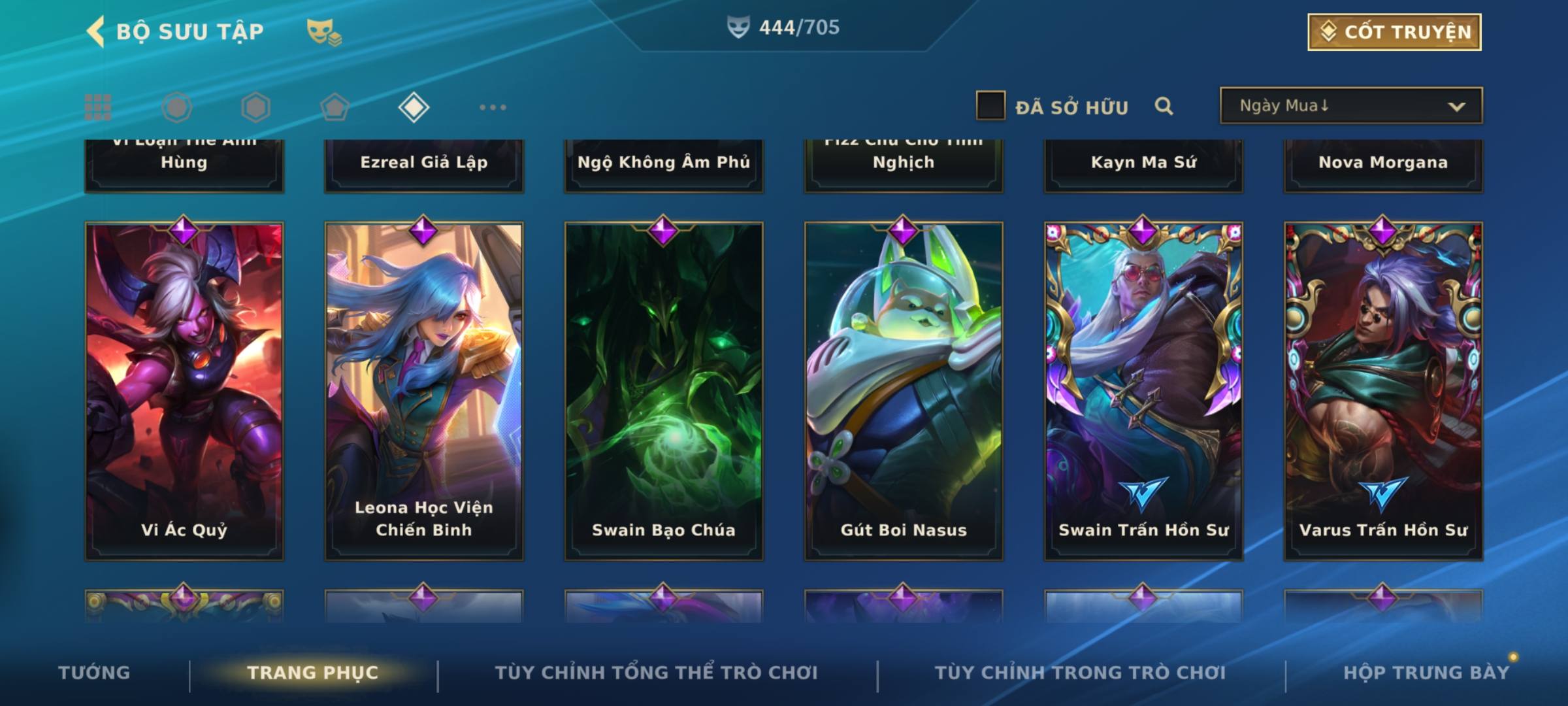
Task: Switch to the Tướng tab
Action: coord(94,673)
